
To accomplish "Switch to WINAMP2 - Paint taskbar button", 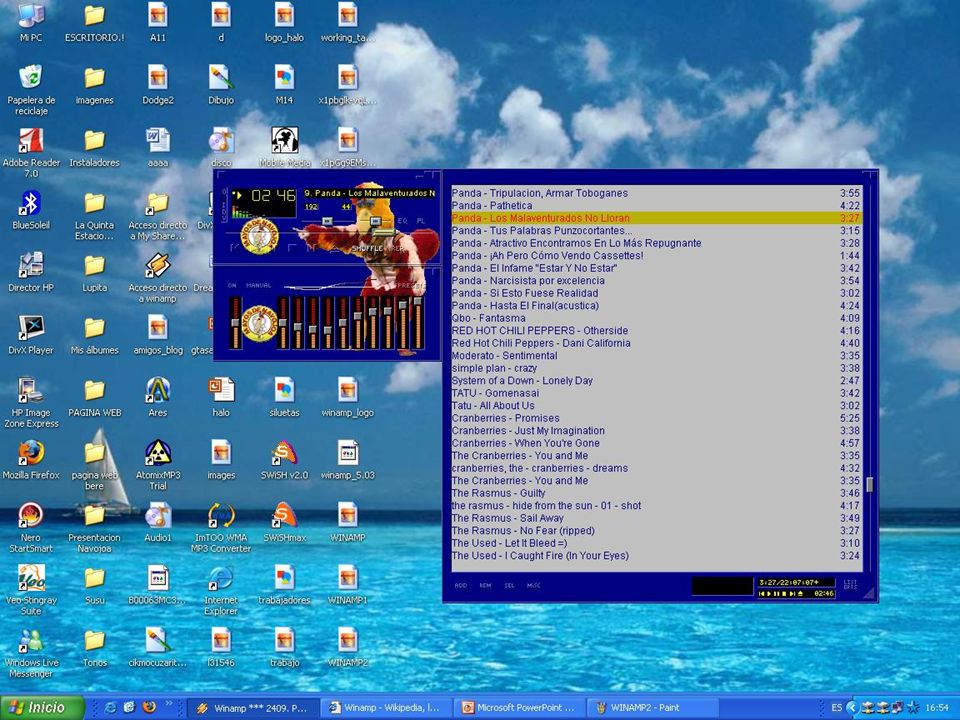I will pyautogui.click(x=653, y=708).
